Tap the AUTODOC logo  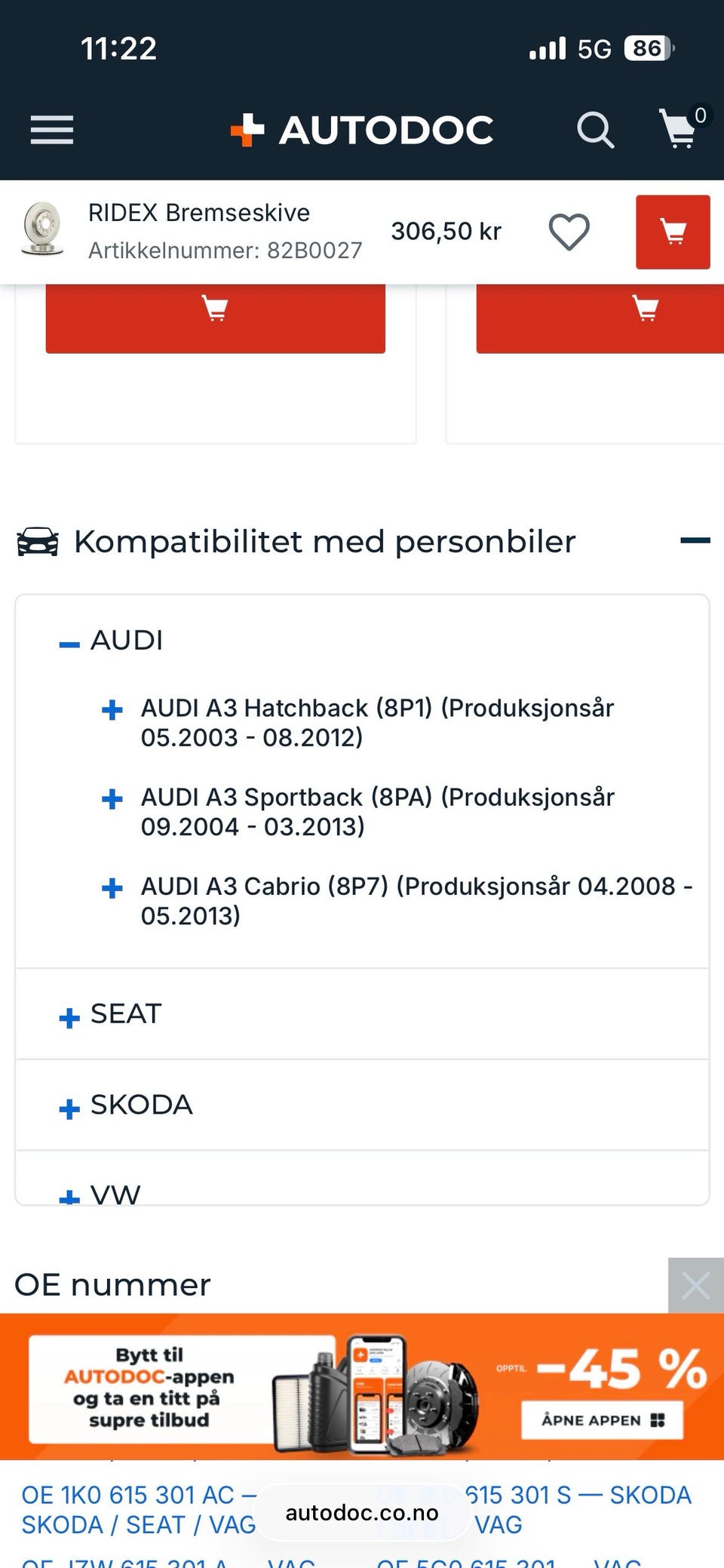(362, 130)
